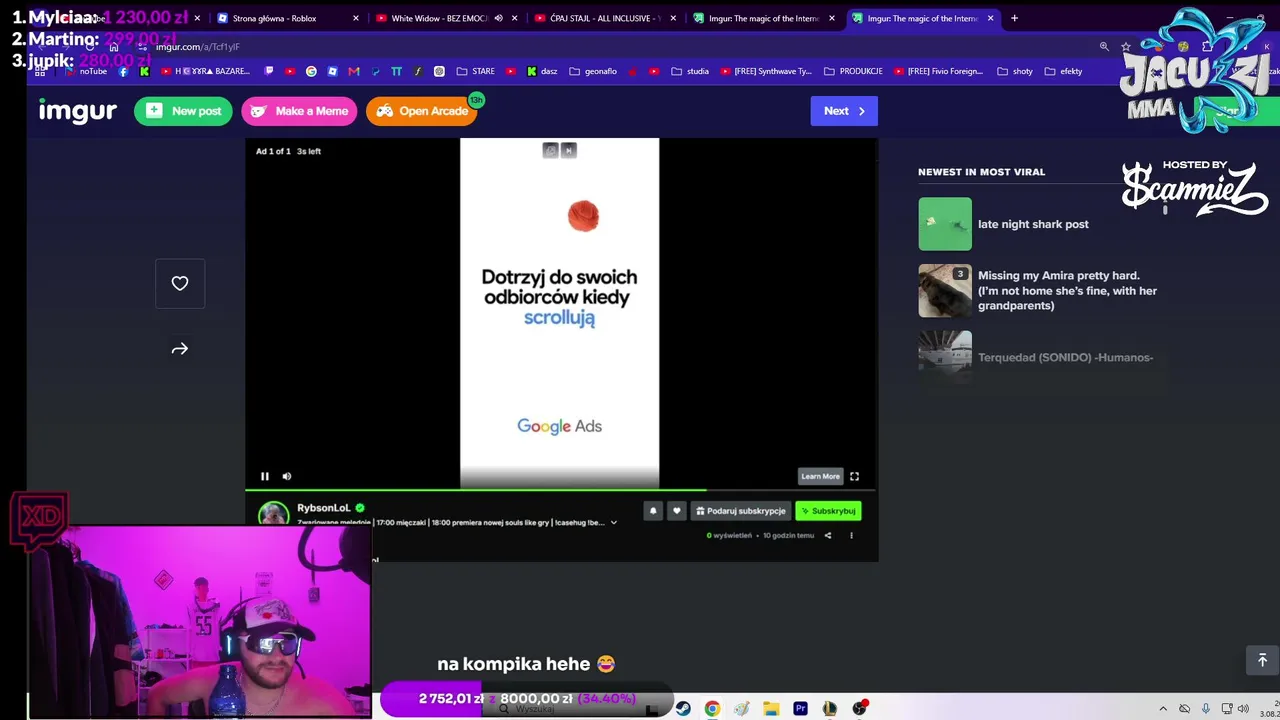Open File Explorer from the taskbar
Viewport: 1280px width, 720px height.
pos(771,708)
